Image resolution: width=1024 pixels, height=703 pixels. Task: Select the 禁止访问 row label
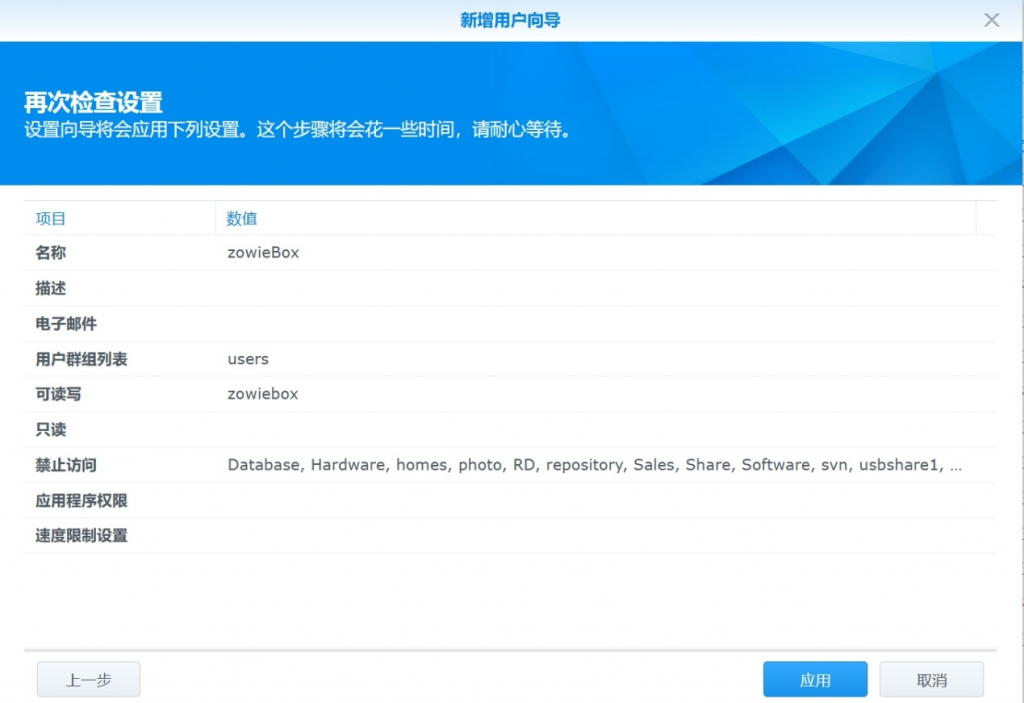(66, 465)
